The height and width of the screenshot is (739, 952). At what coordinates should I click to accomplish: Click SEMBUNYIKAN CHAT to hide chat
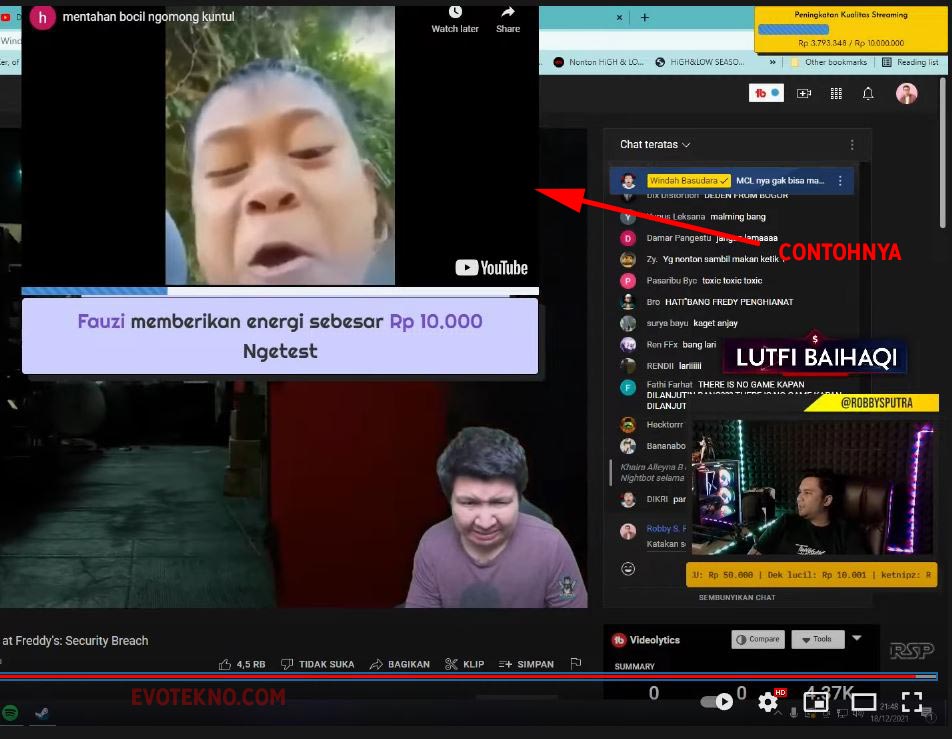(x=737, y=597)
